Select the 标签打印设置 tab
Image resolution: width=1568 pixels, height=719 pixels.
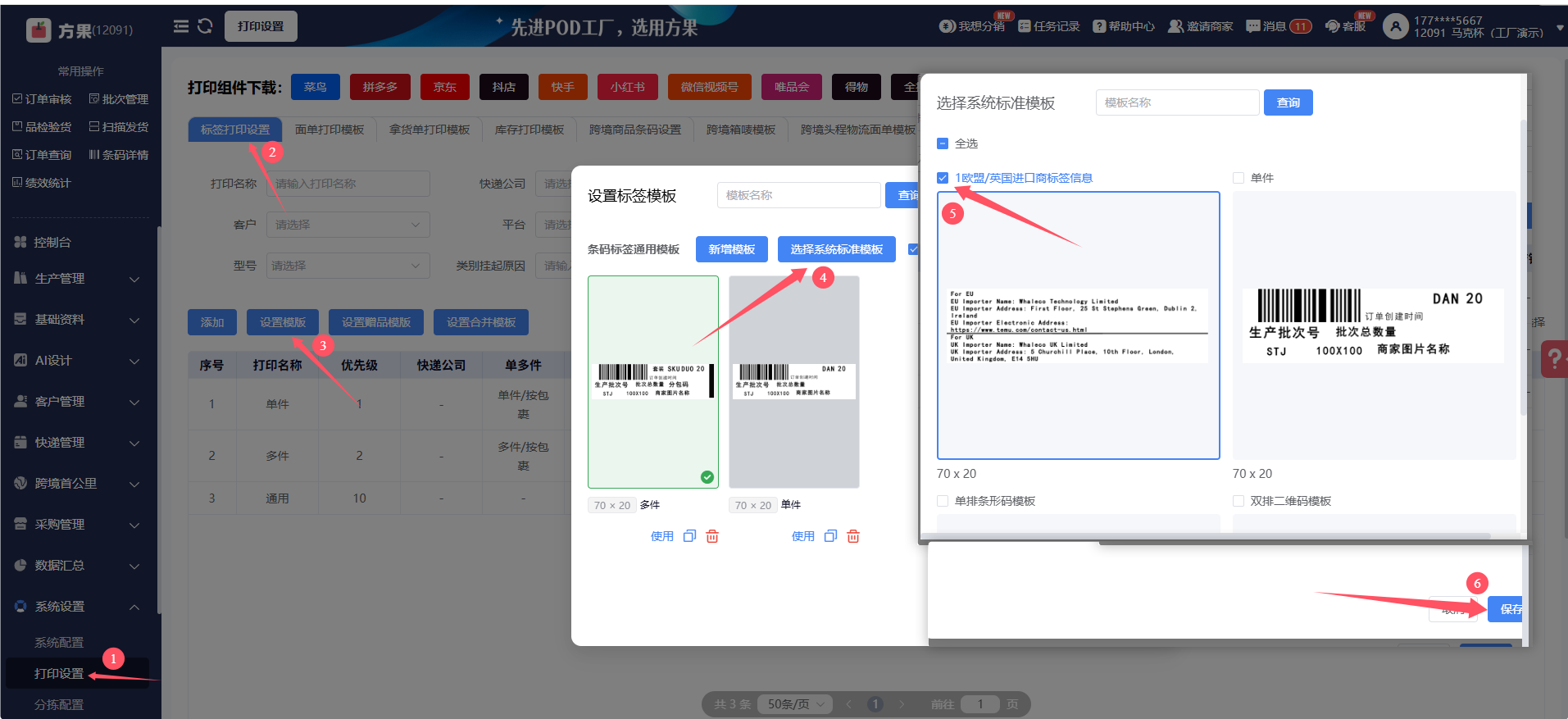click(235, 130)
